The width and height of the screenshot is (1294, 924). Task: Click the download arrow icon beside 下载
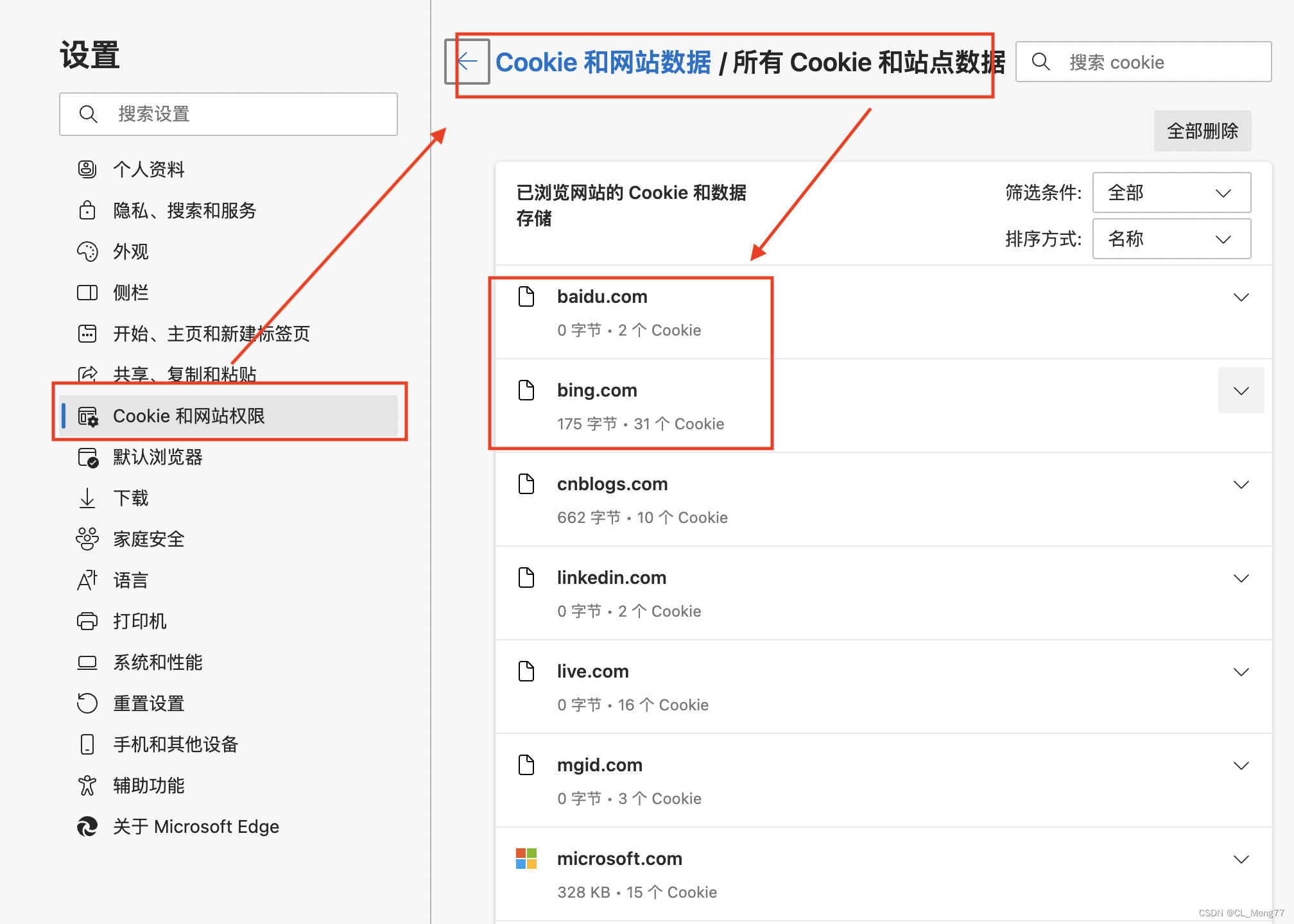click(87, 498)
